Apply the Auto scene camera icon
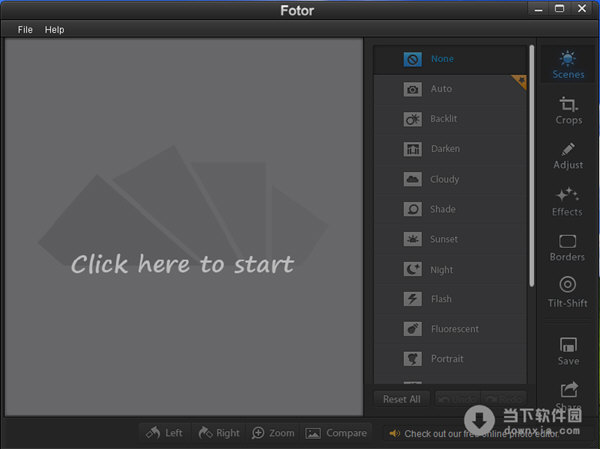This screenshot has height=449, width=600. 412,89
